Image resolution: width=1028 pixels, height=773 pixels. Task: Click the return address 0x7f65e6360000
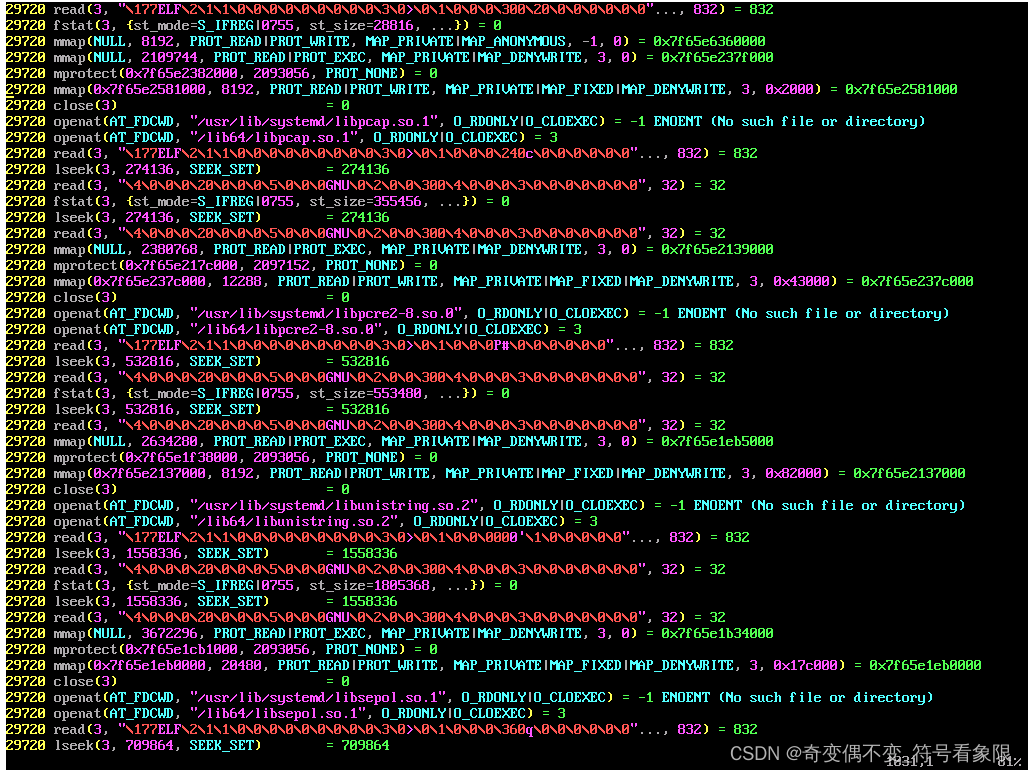pyautogui.click(x=709, y=41)
